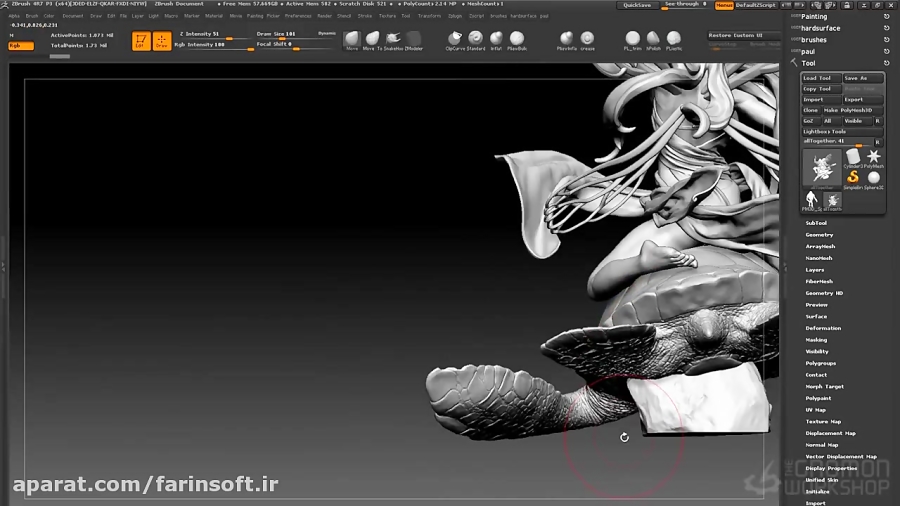Select the PM3D mannequin tool thumbnail
Viewport: 900px width, 506px height.
pos(811,201)
